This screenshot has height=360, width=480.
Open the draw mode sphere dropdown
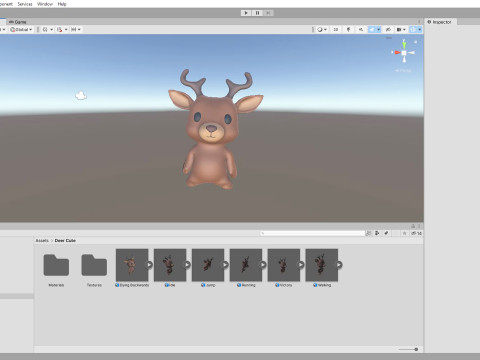pos(322,29)
